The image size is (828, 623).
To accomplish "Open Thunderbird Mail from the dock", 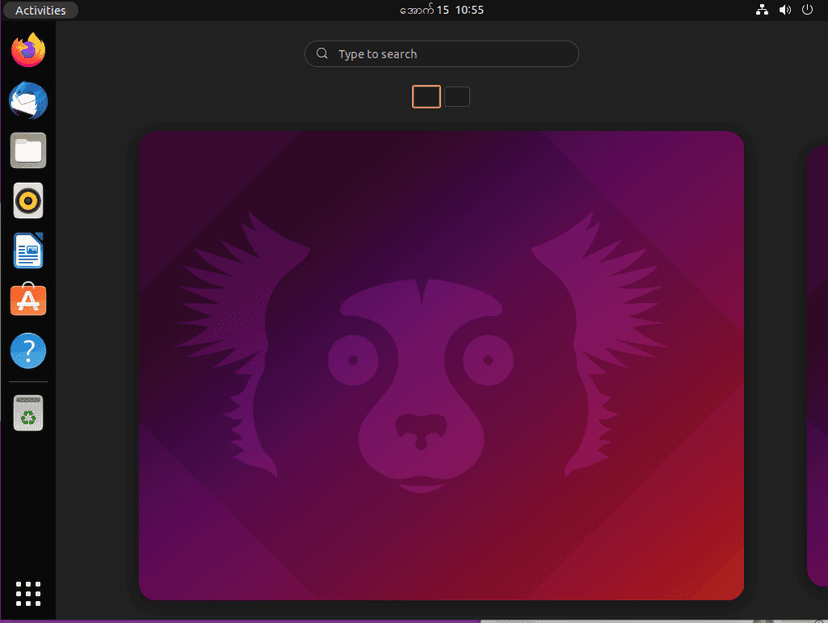I will click(28, 100).
